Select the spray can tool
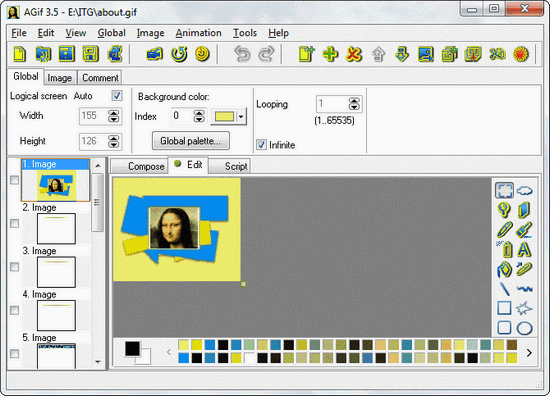This screenshot has width=550, height=396. (504, 249)
